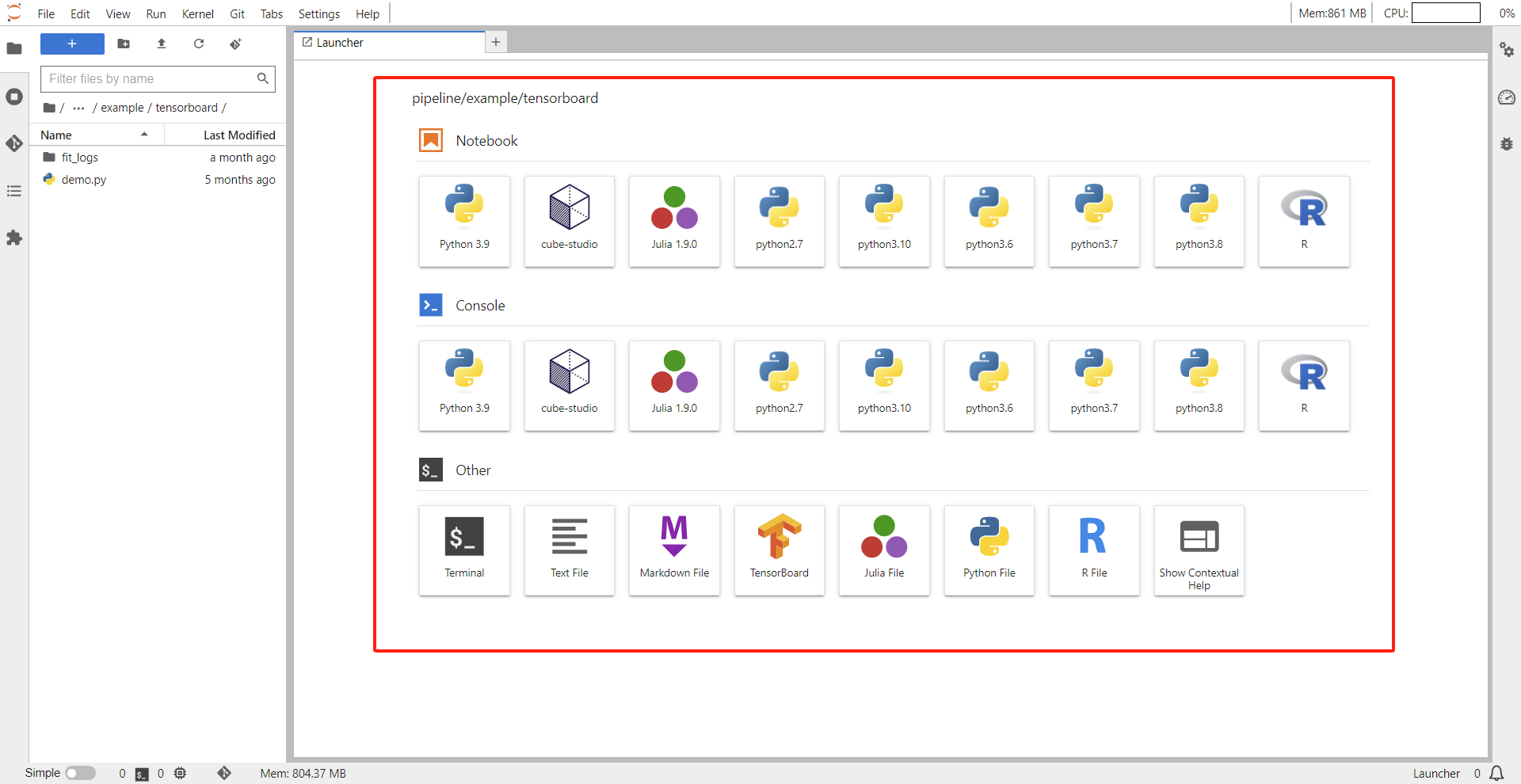Click notifications bell in status bar
Screen dimensions: 1521x784
1496,774
